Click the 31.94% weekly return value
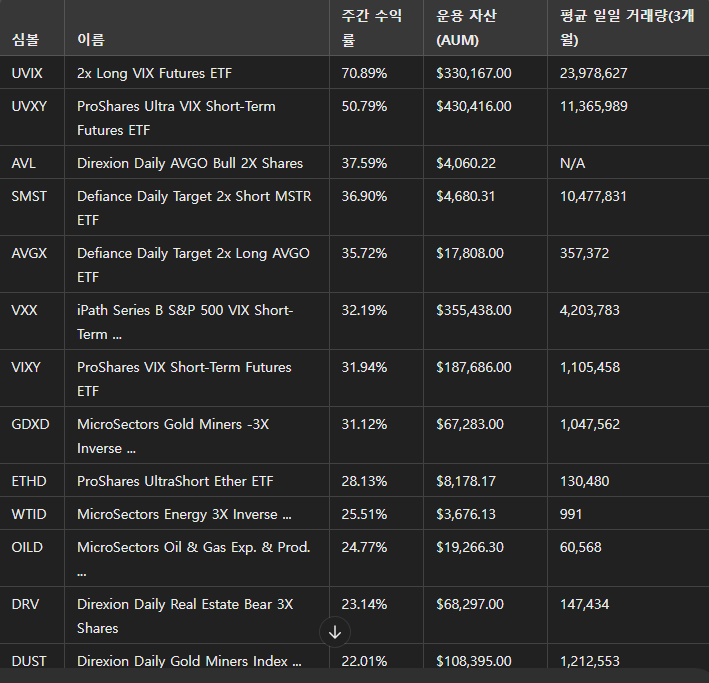Screen dimensions: 709x683 tap(364, 367)
